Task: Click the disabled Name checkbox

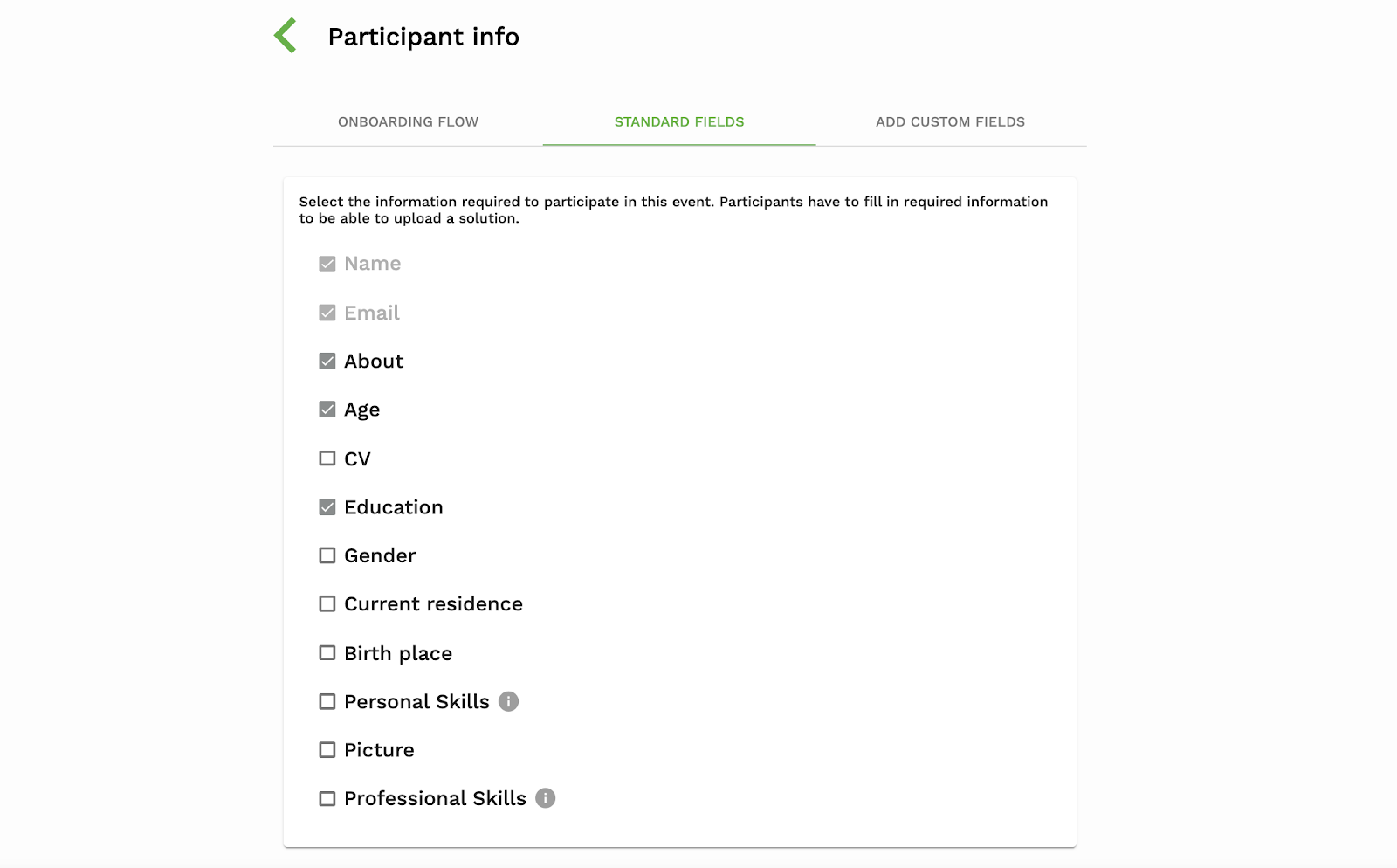Action: (x=327, y=264)
